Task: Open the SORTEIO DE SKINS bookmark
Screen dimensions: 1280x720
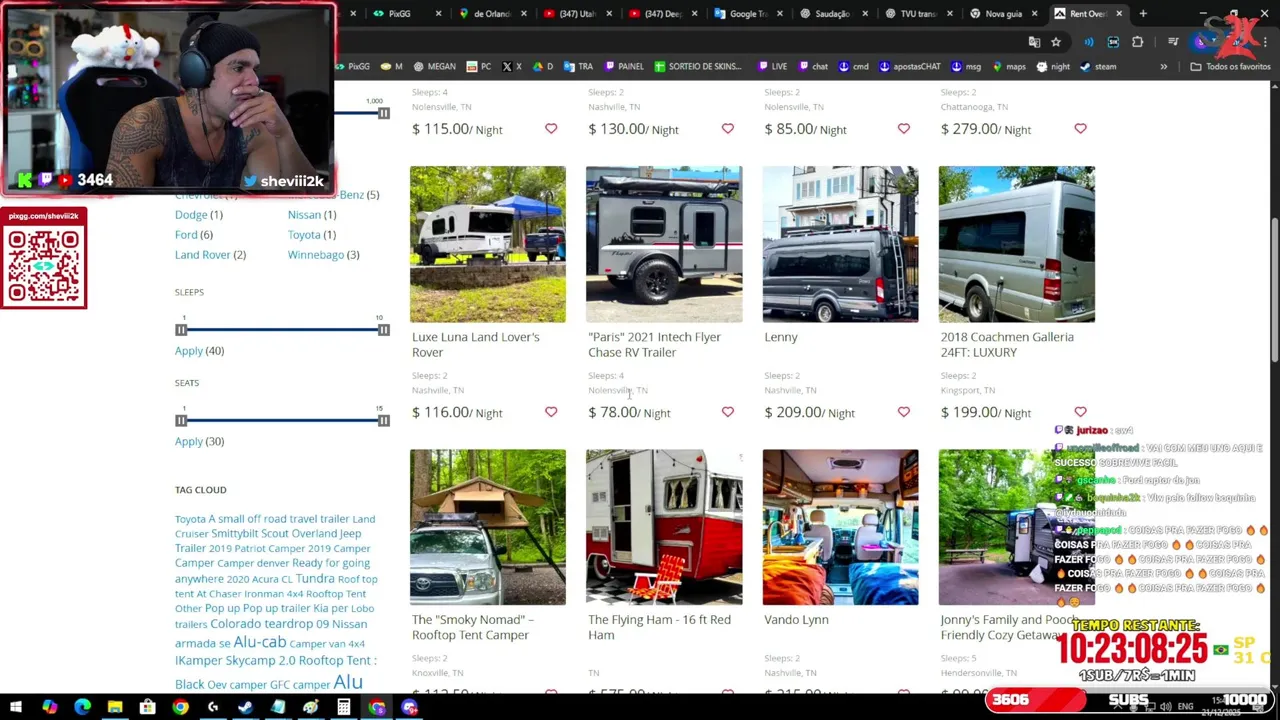Action: pyautogui.click(x=697, y=66)
